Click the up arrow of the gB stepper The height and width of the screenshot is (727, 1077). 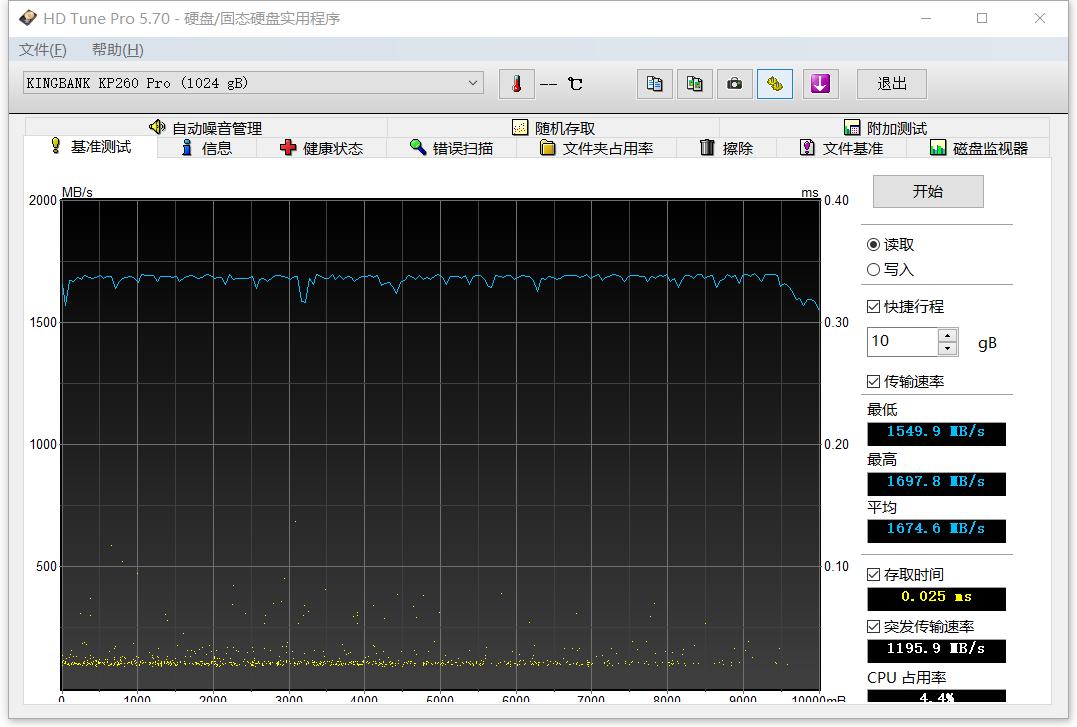(x=947, y=336)
